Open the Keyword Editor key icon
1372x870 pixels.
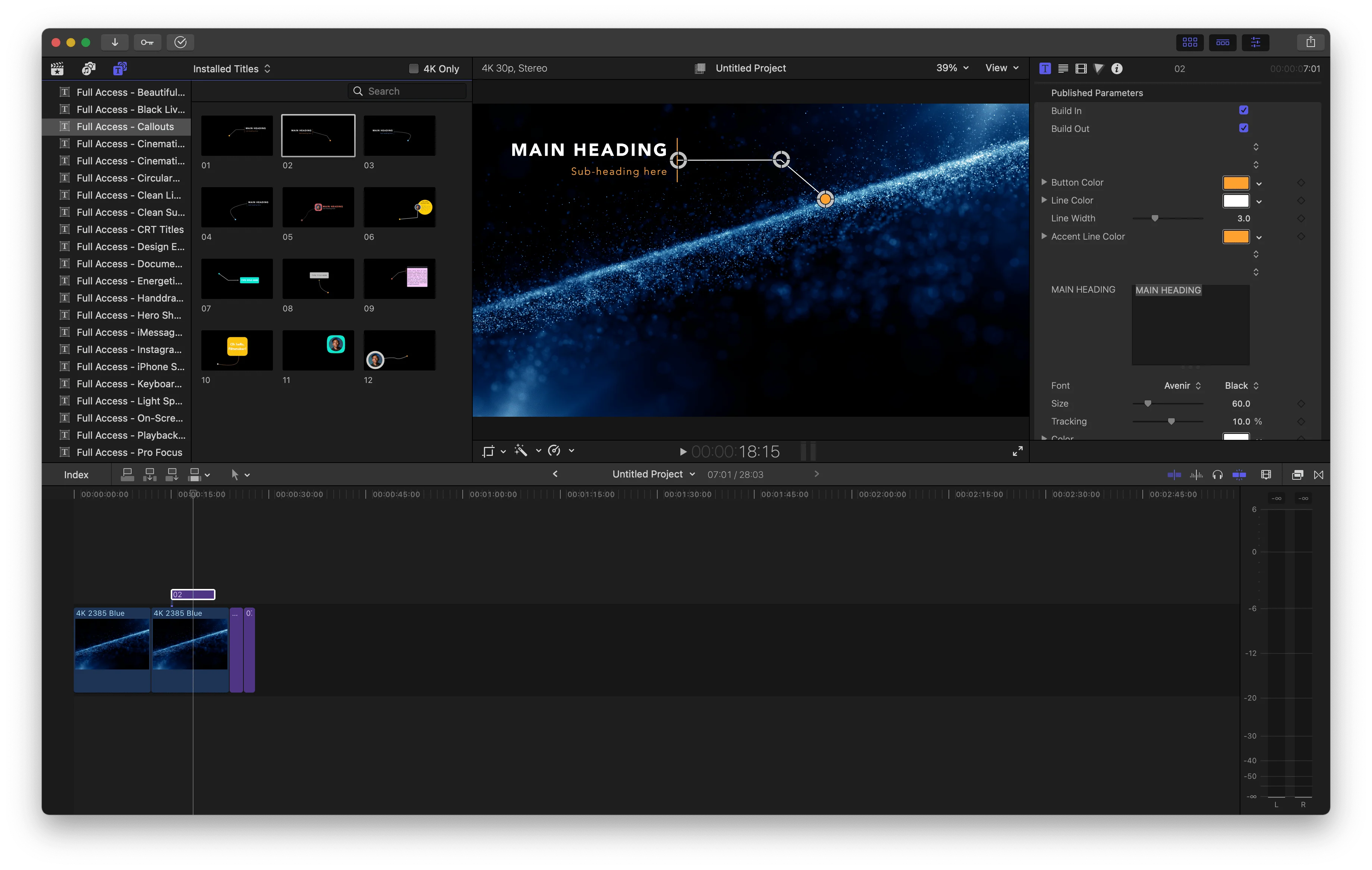click(147, 42)
